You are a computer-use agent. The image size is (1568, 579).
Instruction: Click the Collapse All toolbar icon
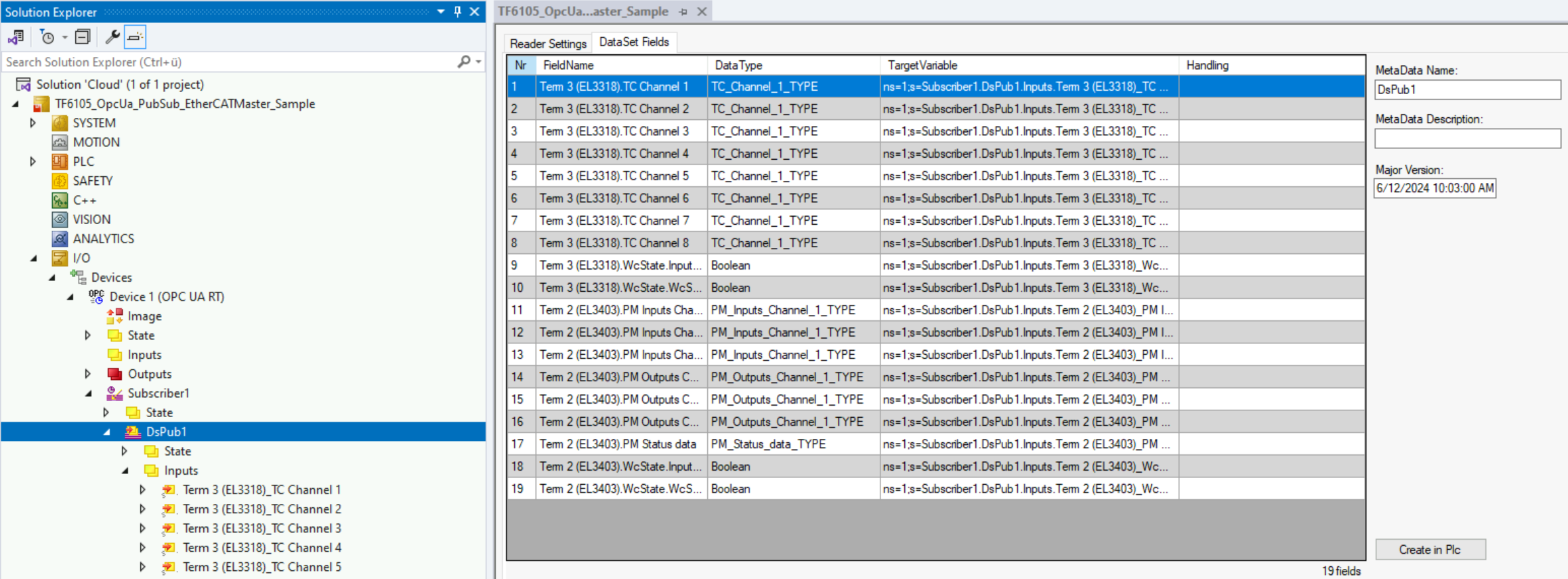(x=83, y=37)
